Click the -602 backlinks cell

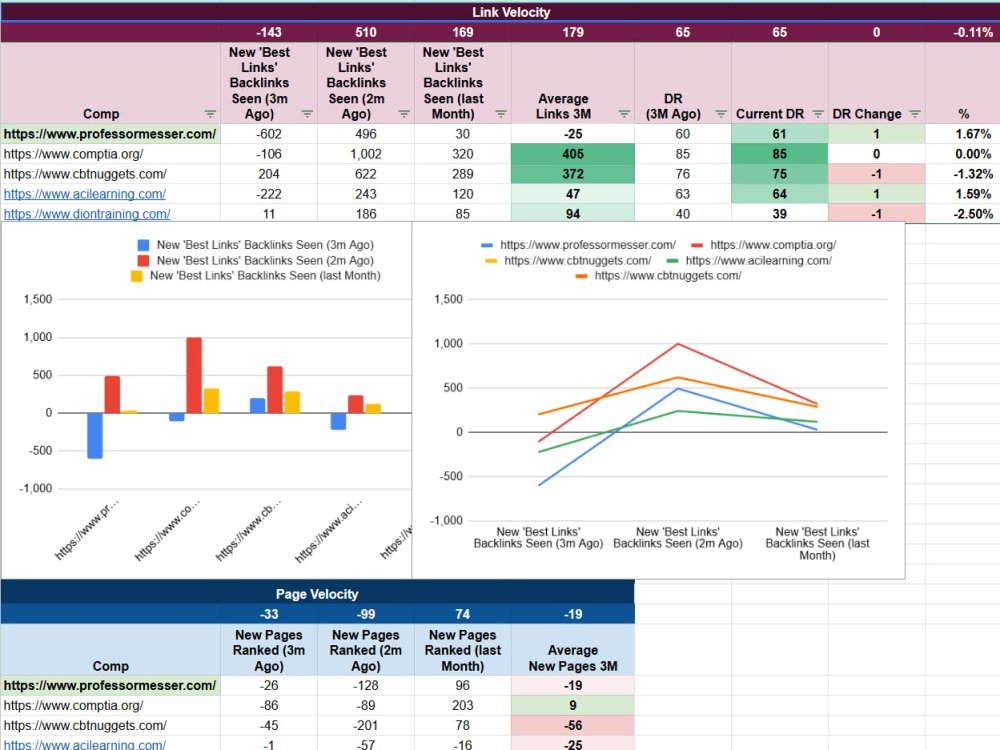pos(269,134)
